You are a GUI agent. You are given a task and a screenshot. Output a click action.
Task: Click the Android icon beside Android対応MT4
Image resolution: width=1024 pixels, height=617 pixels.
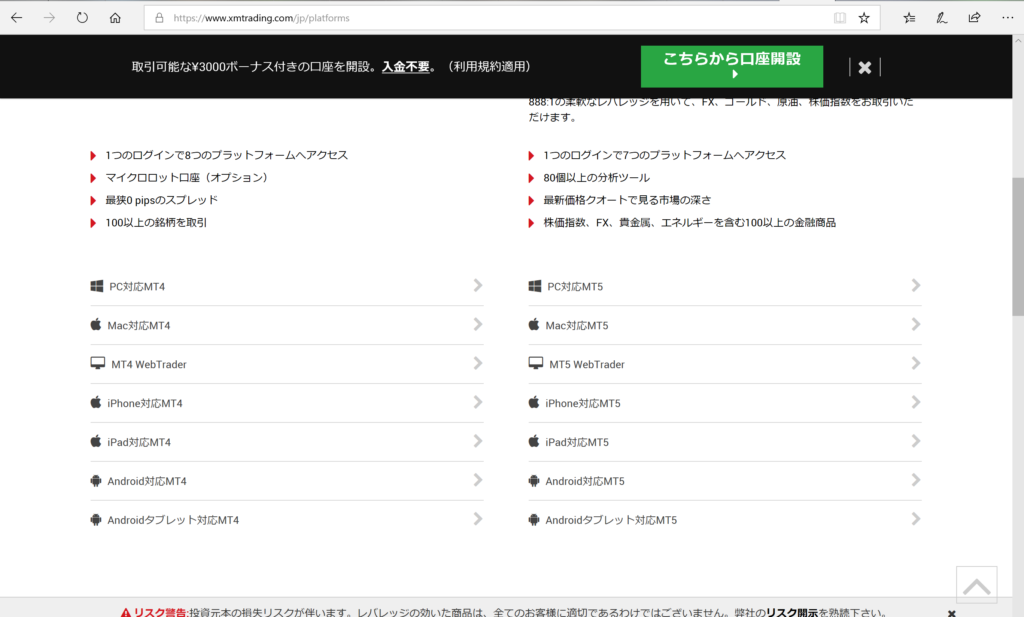[96, 481]
